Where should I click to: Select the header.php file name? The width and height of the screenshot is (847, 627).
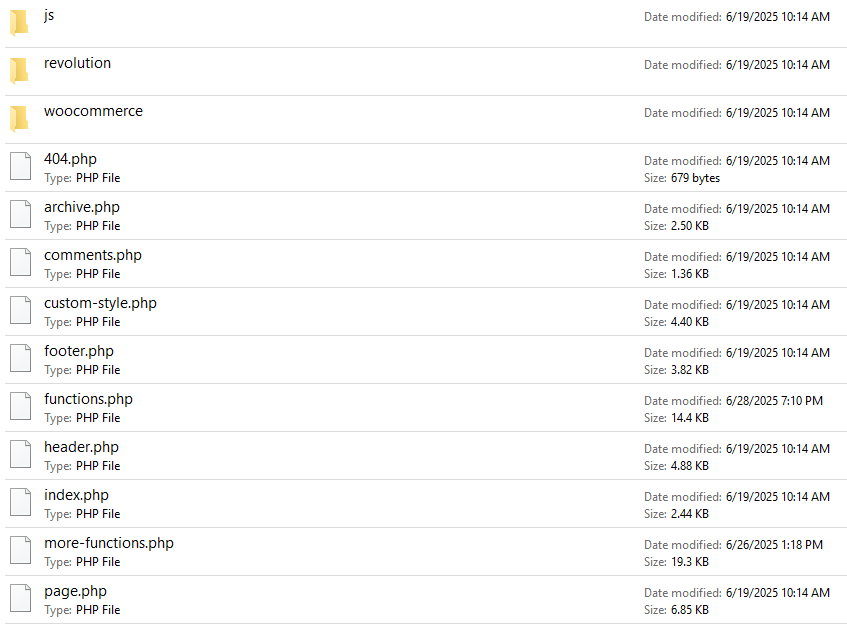coord(81,447)
